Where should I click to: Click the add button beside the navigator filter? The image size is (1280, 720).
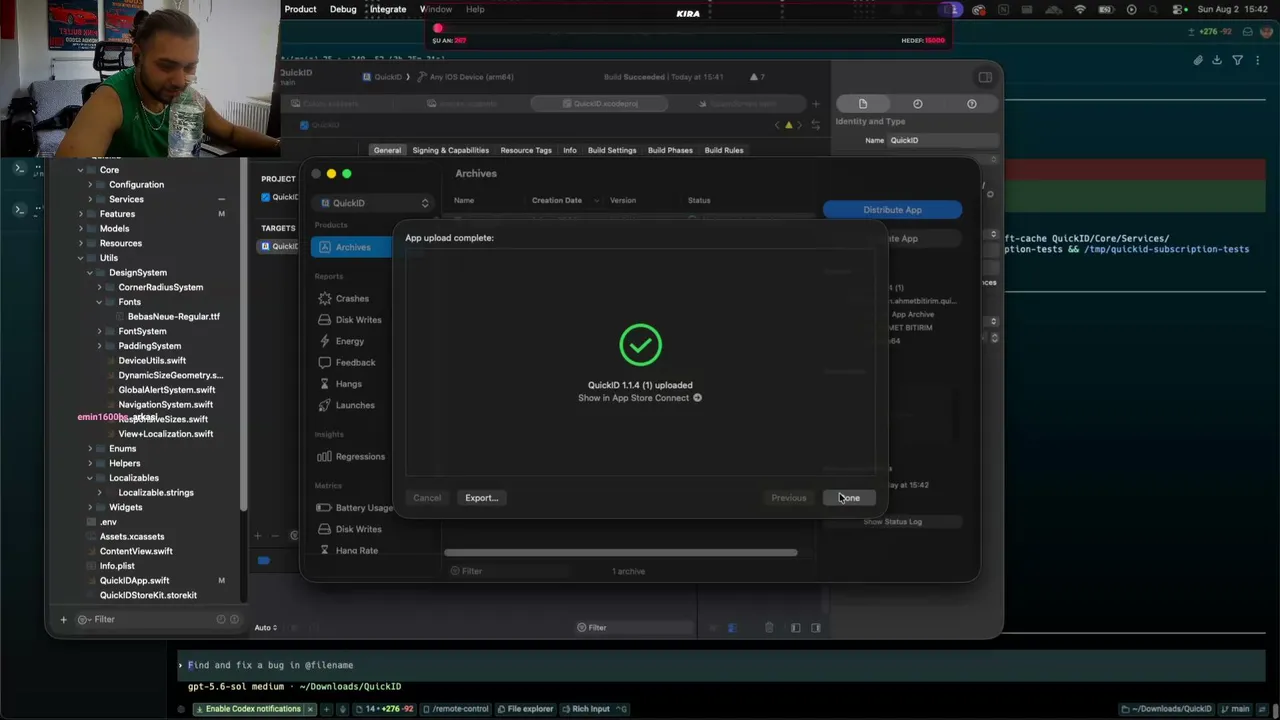click(63, 620)
